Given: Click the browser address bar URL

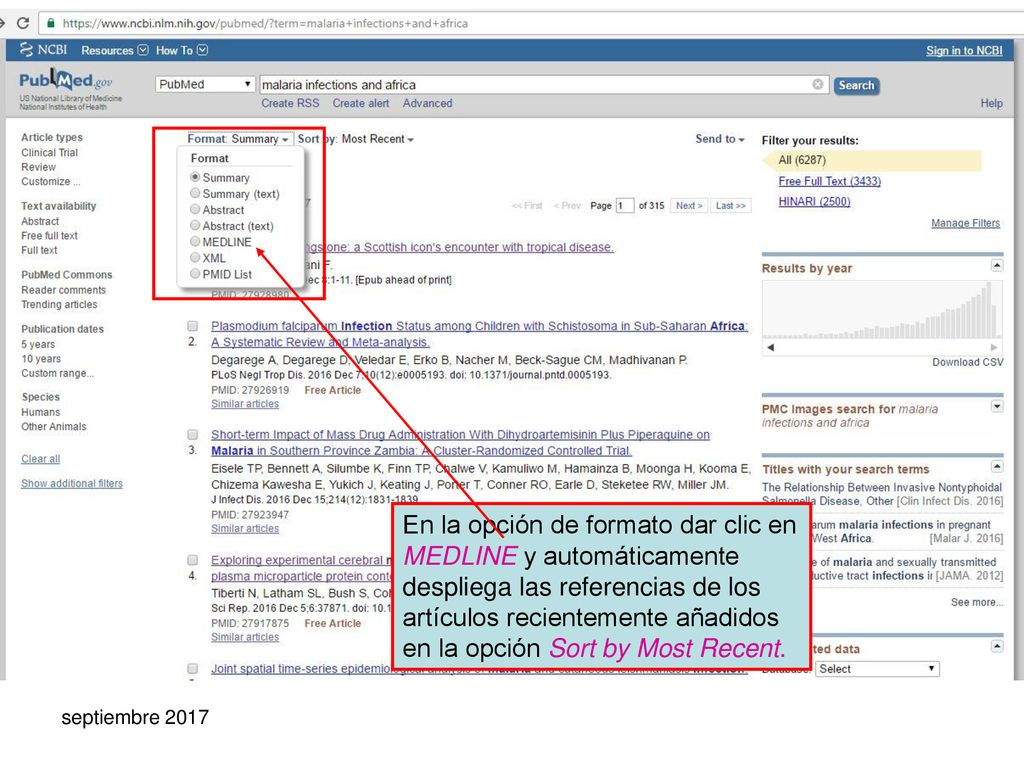Looking at the screenshot, I should point(264,24).
